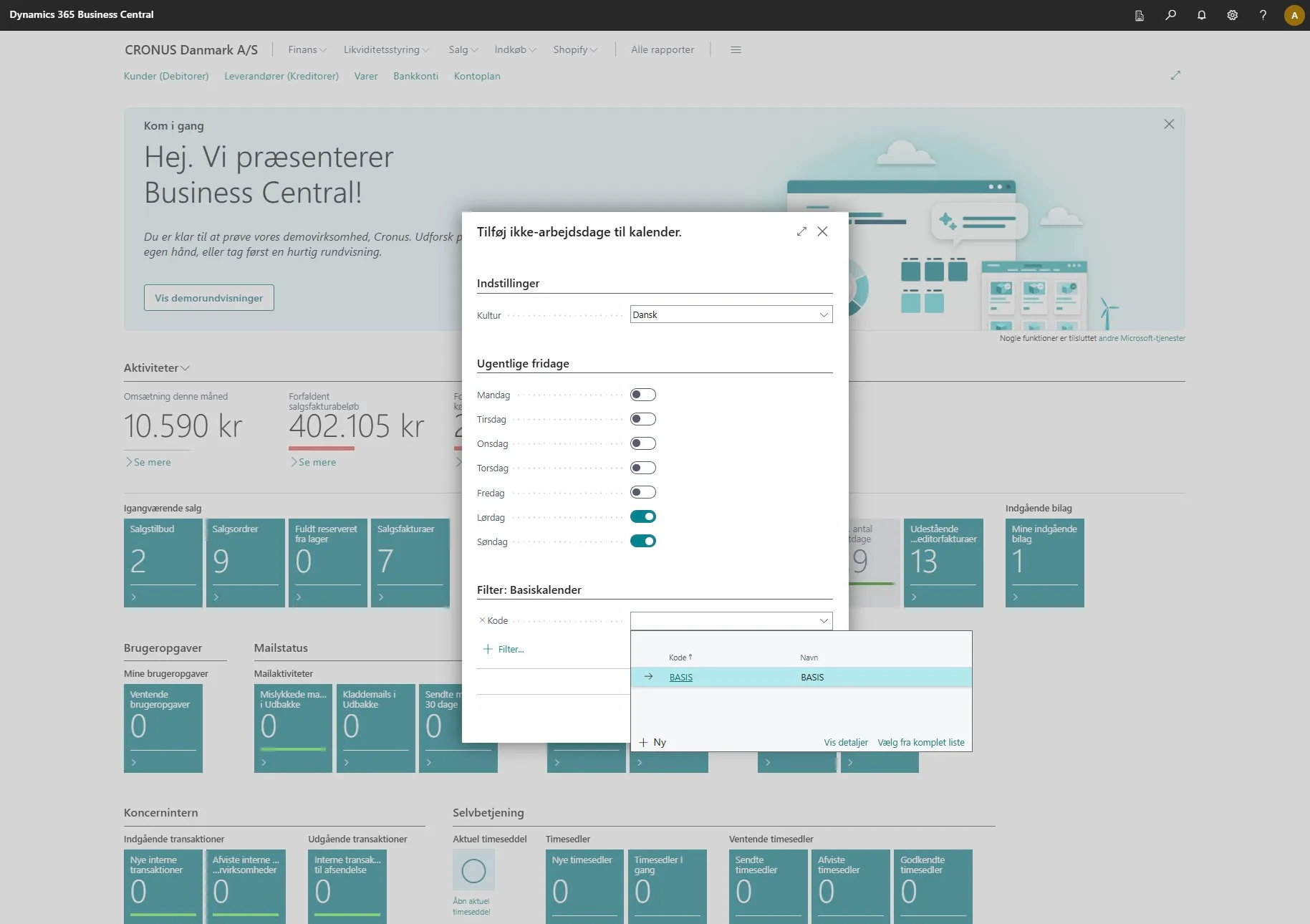Open the Mislykkede mails i Udbakke tile
The width and height of the screenshot is (1310, 924).
pyautogui.click(x=293, y=728)
